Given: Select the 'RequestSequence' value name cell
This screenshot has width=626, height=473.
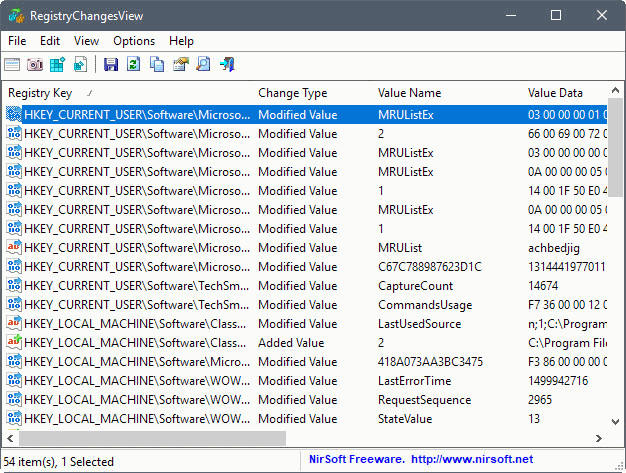Looking at the screenshot, I should 424,400.
